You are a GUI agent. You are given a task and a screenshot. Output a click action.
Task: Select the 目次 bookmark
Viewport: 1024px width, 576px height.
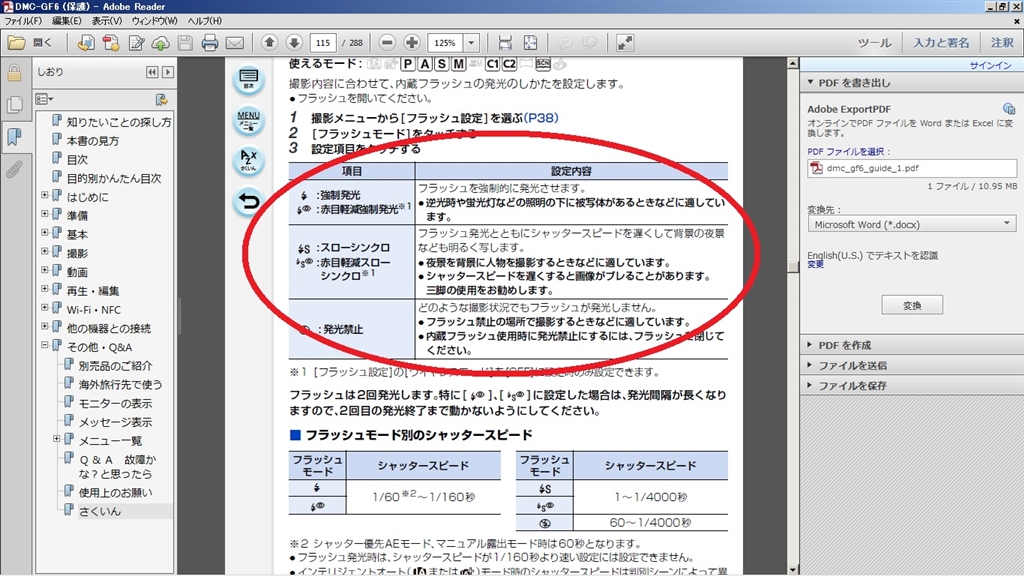click(77, 159)
